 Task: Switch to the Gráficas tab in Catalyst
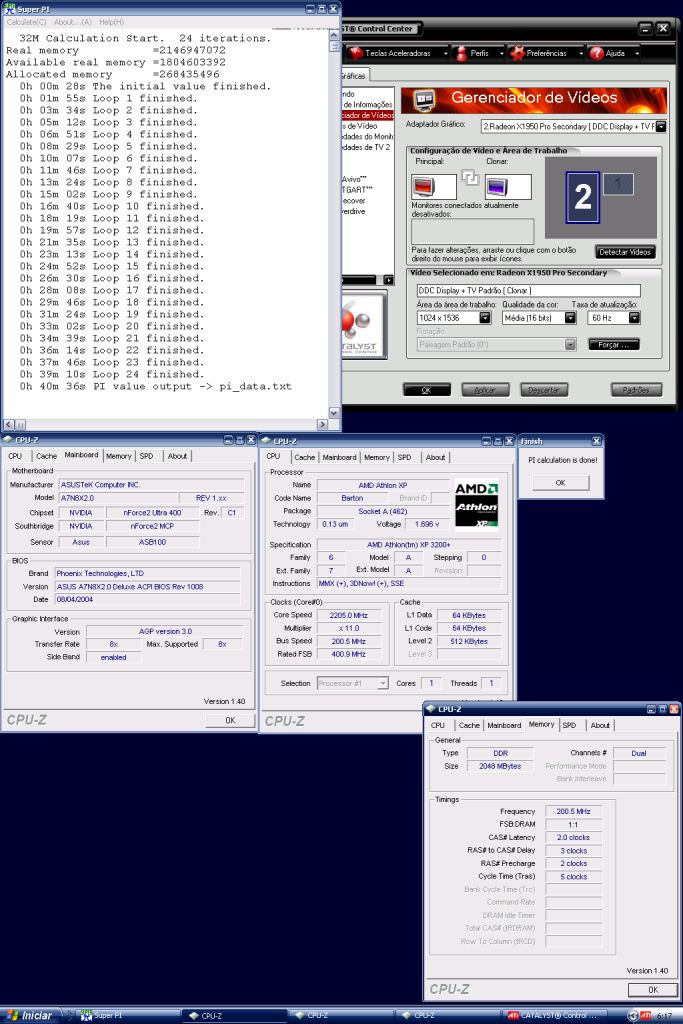354,76
